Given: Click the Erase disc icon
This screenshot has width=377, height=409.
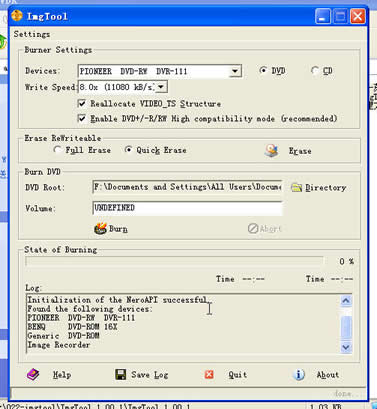Looking at the screenshot, I should click(272, 151).
